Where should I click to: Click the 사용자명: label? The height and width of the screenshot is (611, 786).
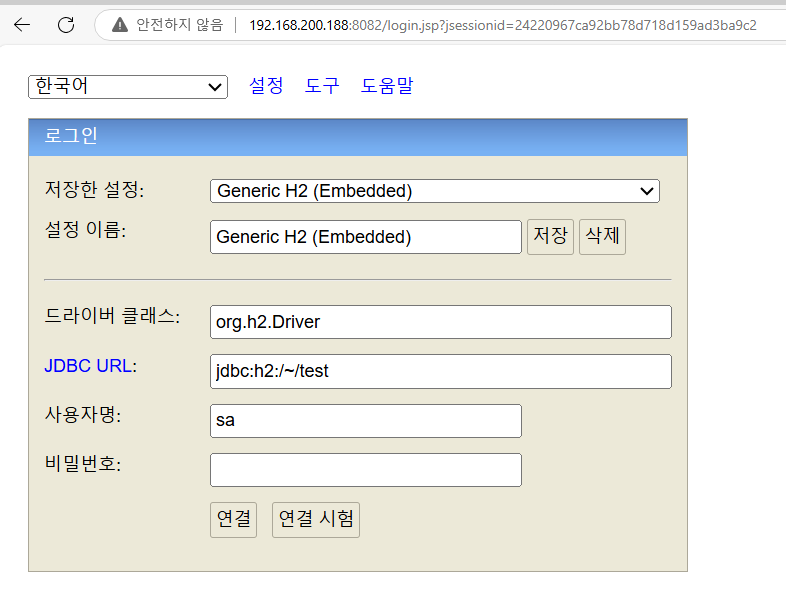[x=83, y=415]
